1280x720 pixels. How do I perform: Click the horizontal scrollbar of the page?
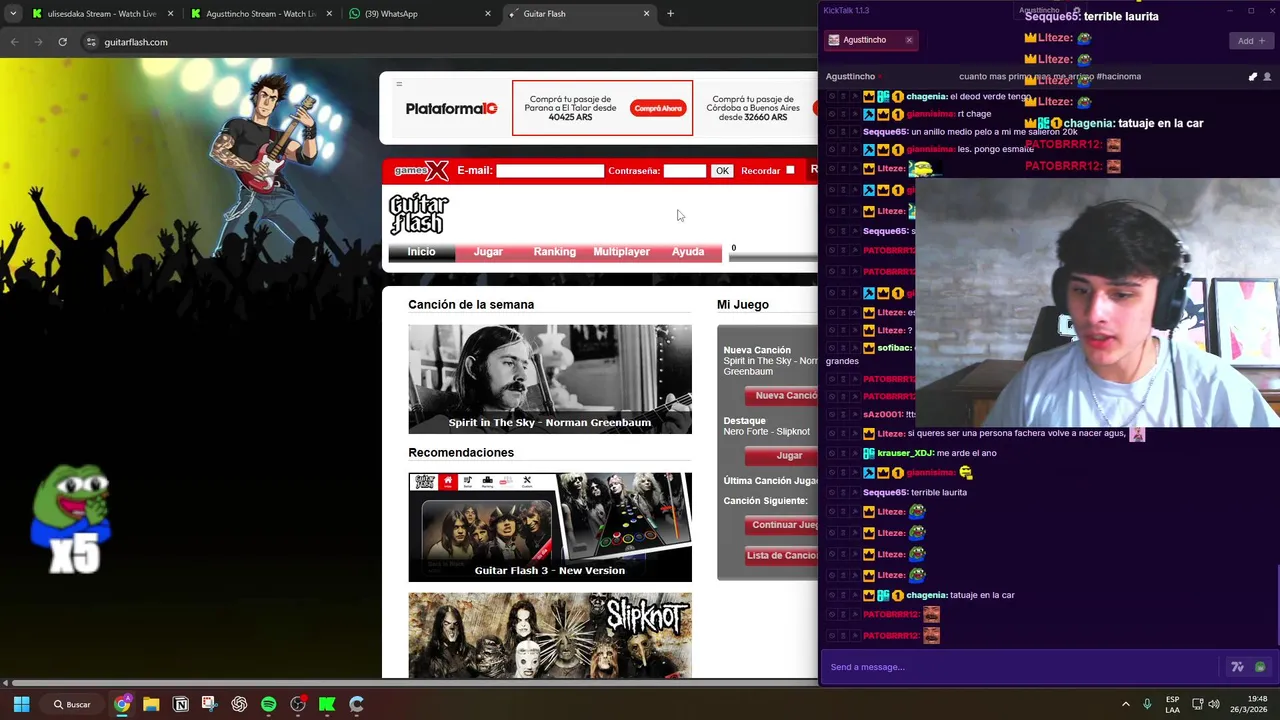pos(408,683)
